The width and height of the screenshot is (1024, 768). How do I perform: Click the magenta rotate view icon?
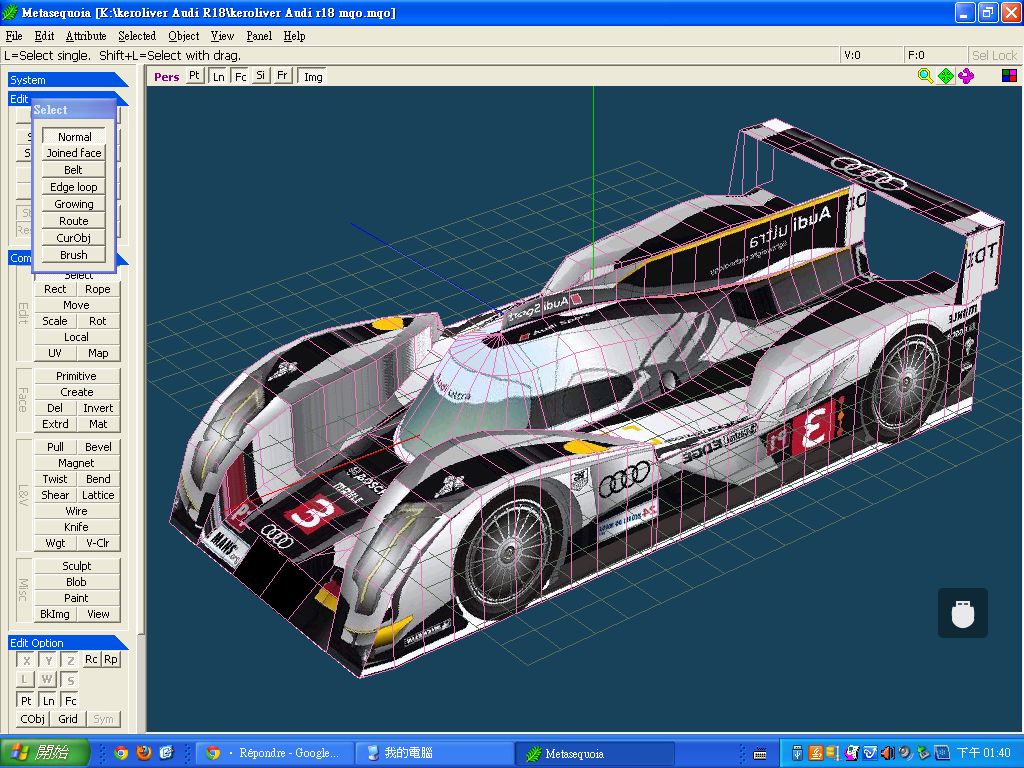coord(966,76)
